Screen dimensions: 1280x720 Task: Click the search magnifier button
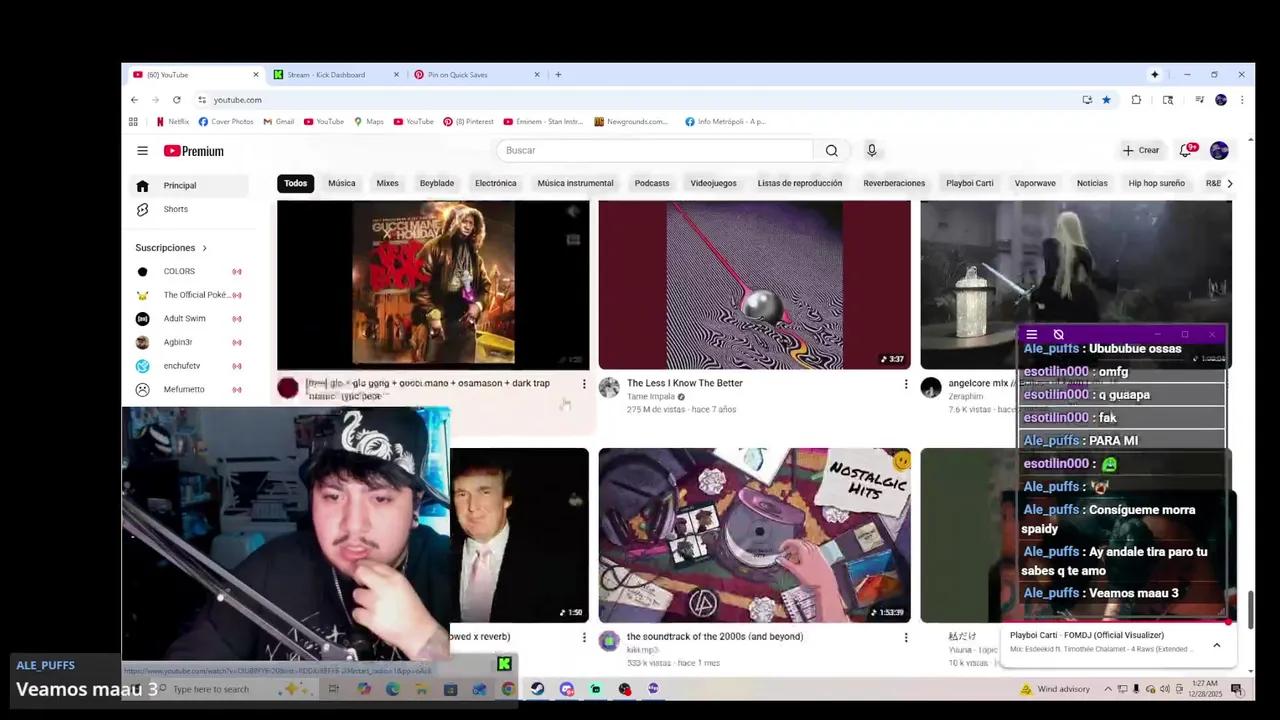pyautogui.click(x=831, y=150)
